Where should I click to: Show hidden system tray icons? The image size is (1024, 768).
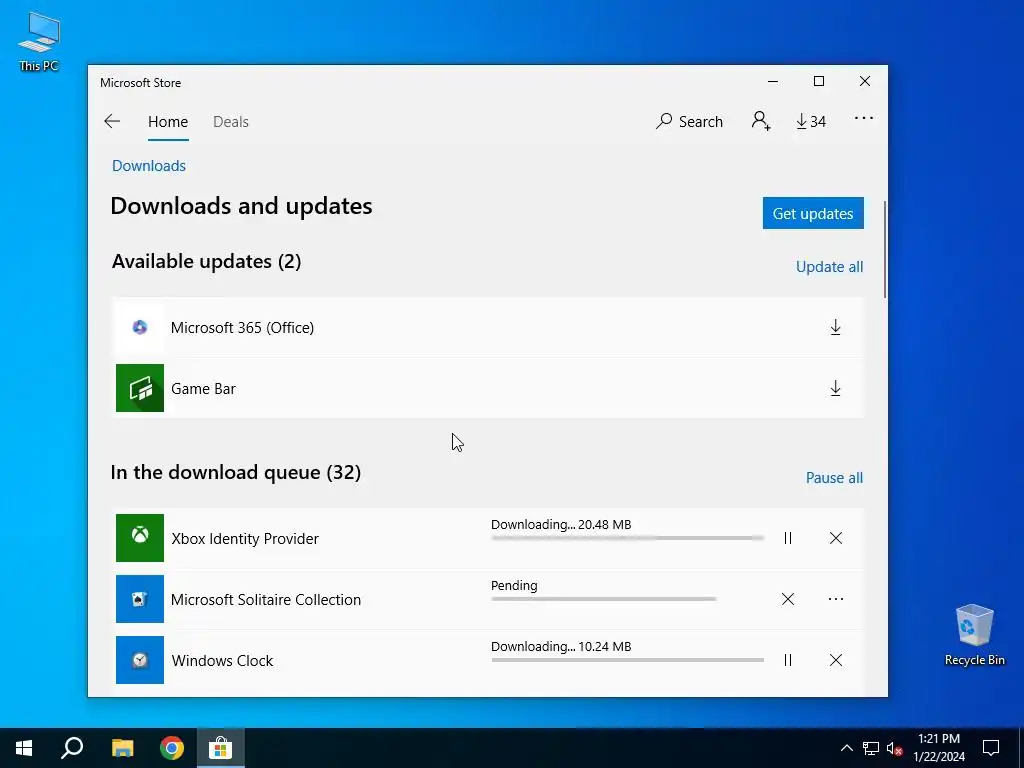coord(846,748)
